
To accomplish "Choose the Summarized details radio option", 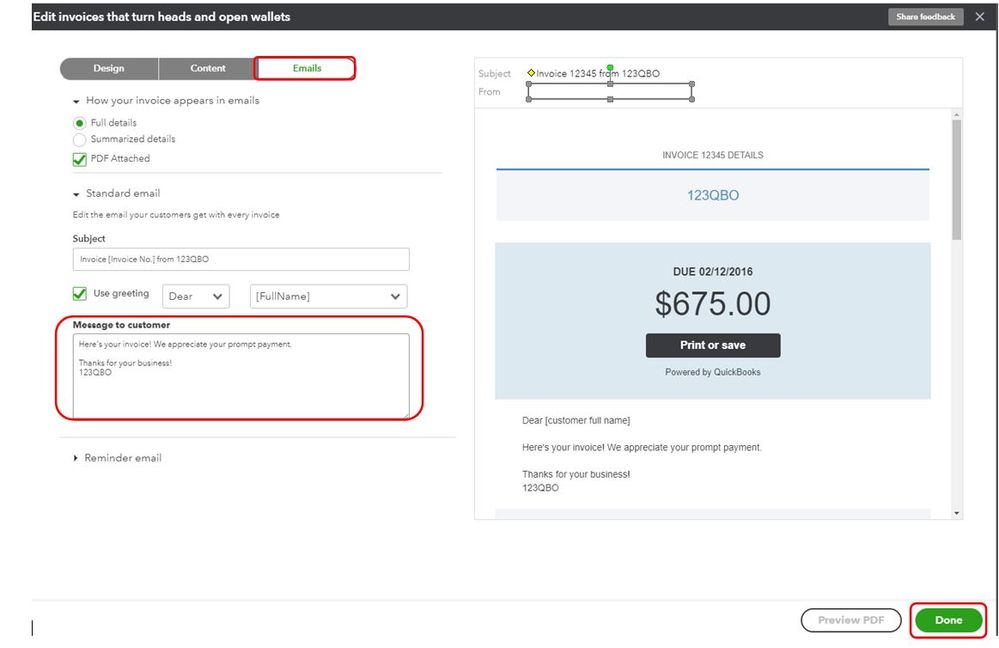I will tap(80, 140).
